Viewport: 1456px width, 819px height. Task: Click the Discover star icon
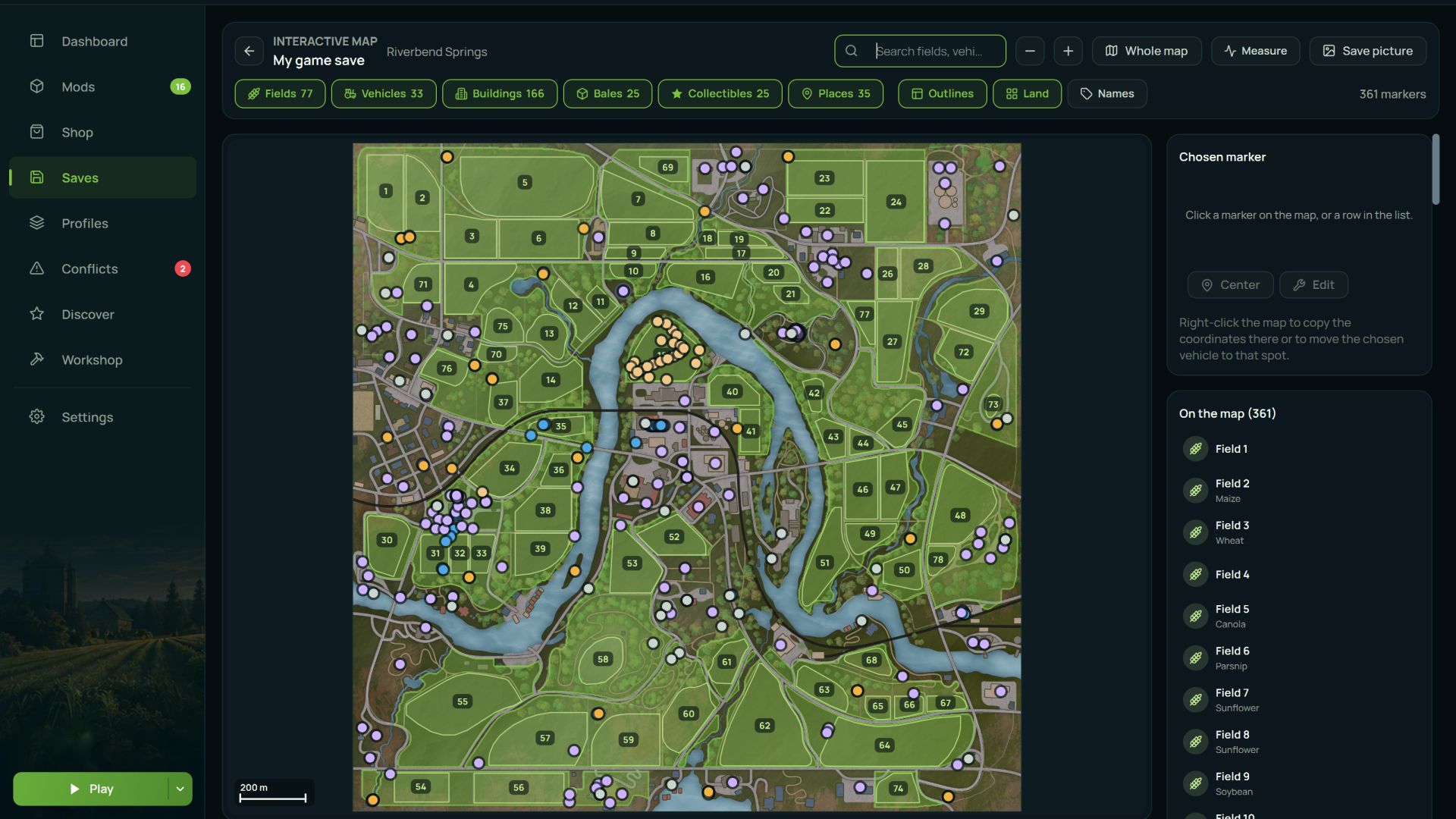click(x=36, y=314)
